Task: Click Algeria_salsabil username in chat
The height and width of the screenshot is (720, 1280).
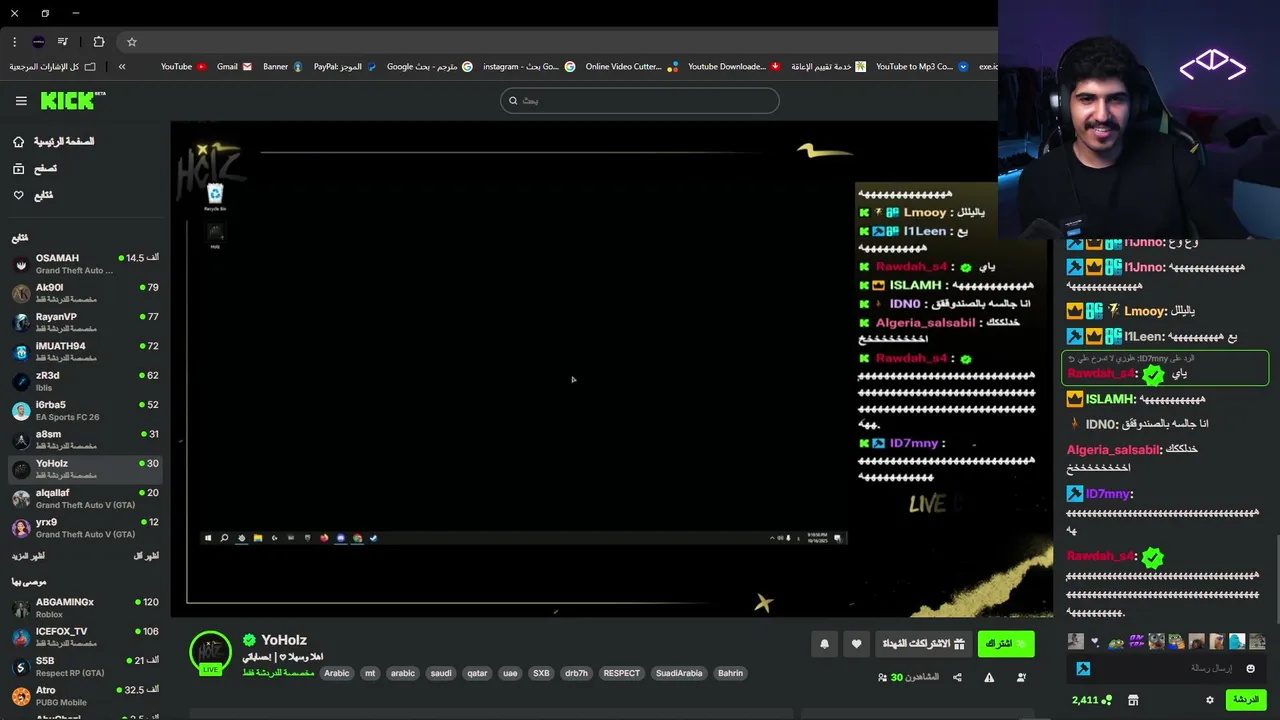Action: [1113, 450]
